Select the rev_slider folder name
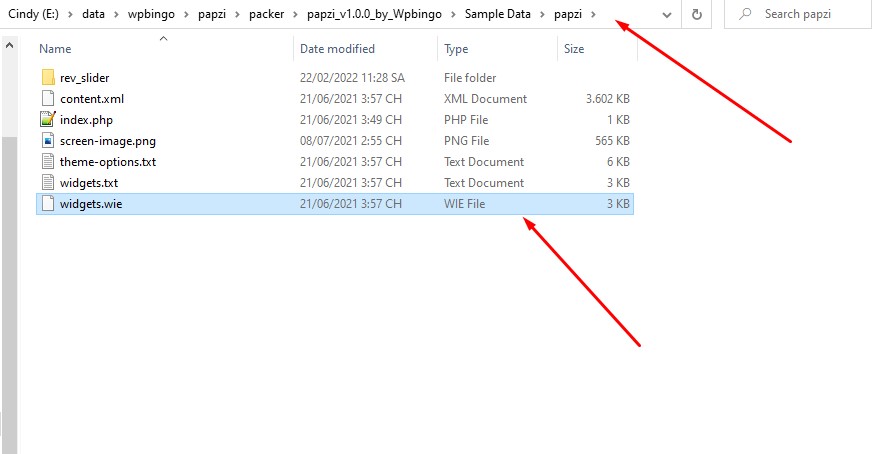This screenshot has height=454, width=873. (x=85, y=78)
